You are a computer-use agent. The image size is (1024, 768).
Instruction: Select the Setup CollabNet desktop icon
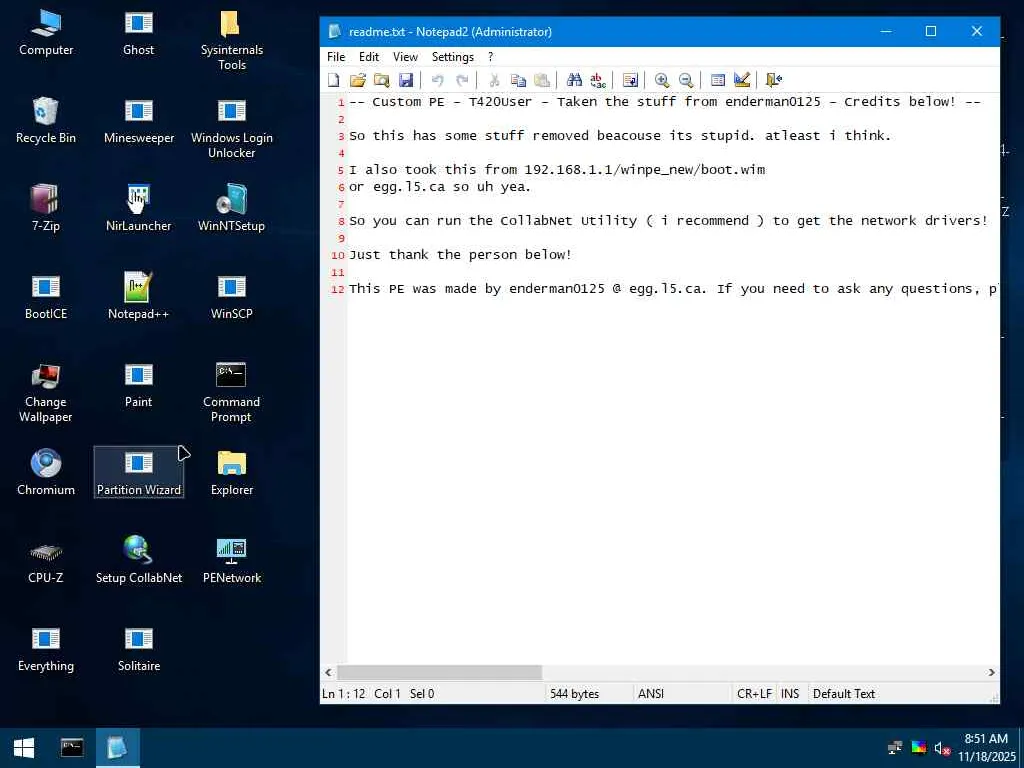pyautogui.click(x=138, y=561)
